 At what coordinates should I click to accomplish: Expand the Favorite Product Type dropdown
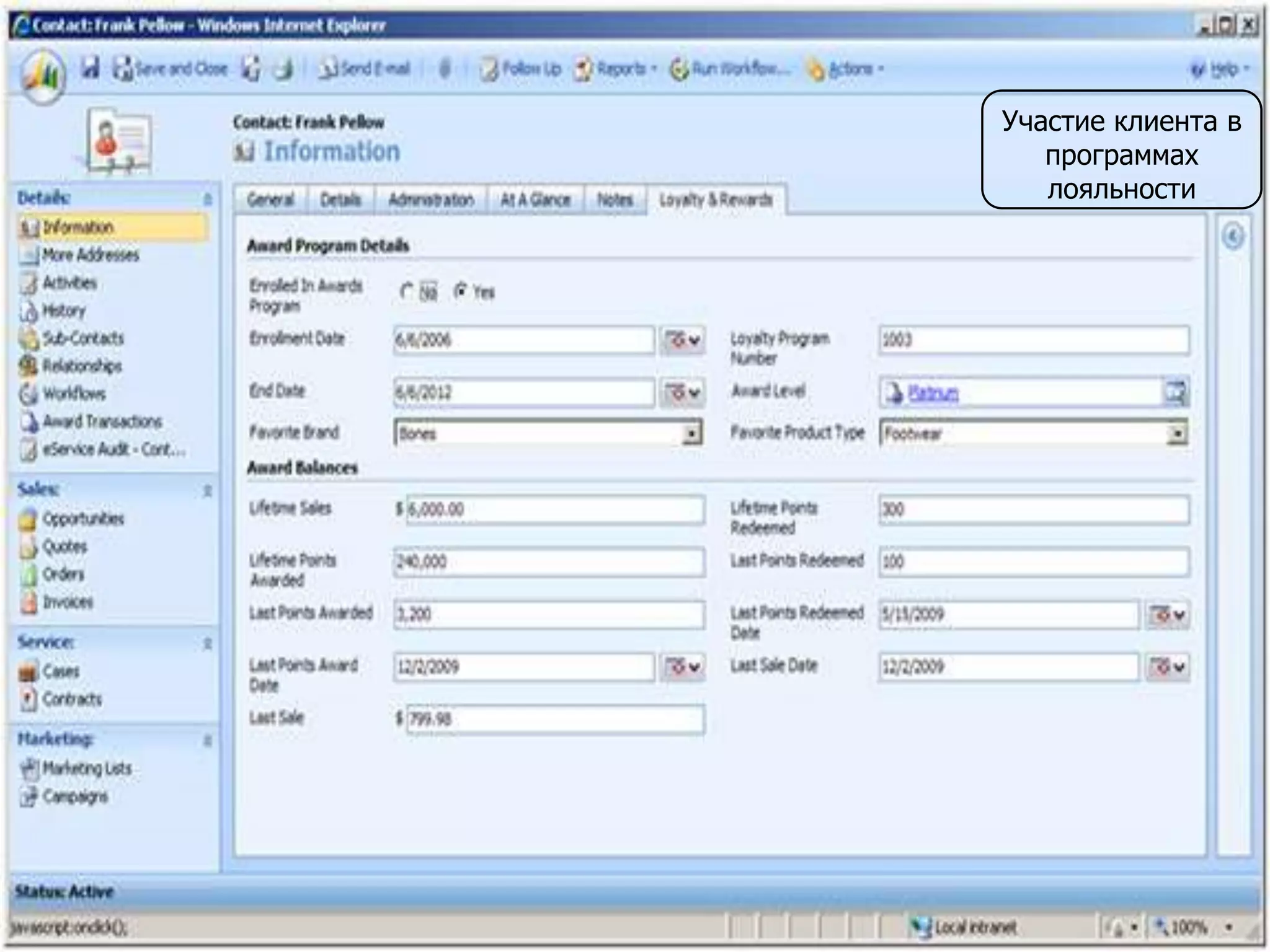click(x=1176, y=433)
